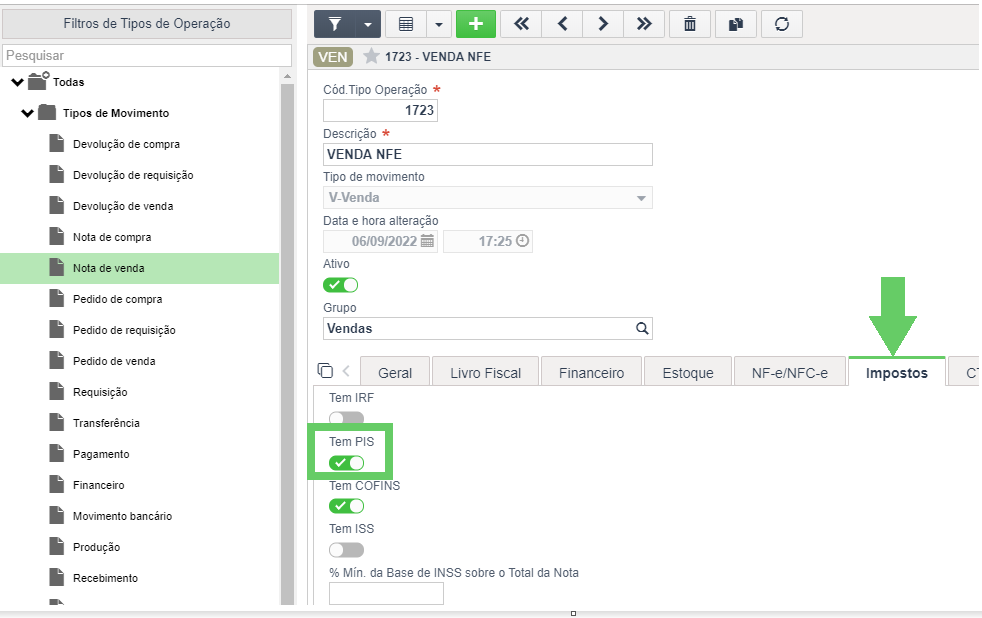
Task: Toggle the Tem PIS switch
Action: click(346, 463)
